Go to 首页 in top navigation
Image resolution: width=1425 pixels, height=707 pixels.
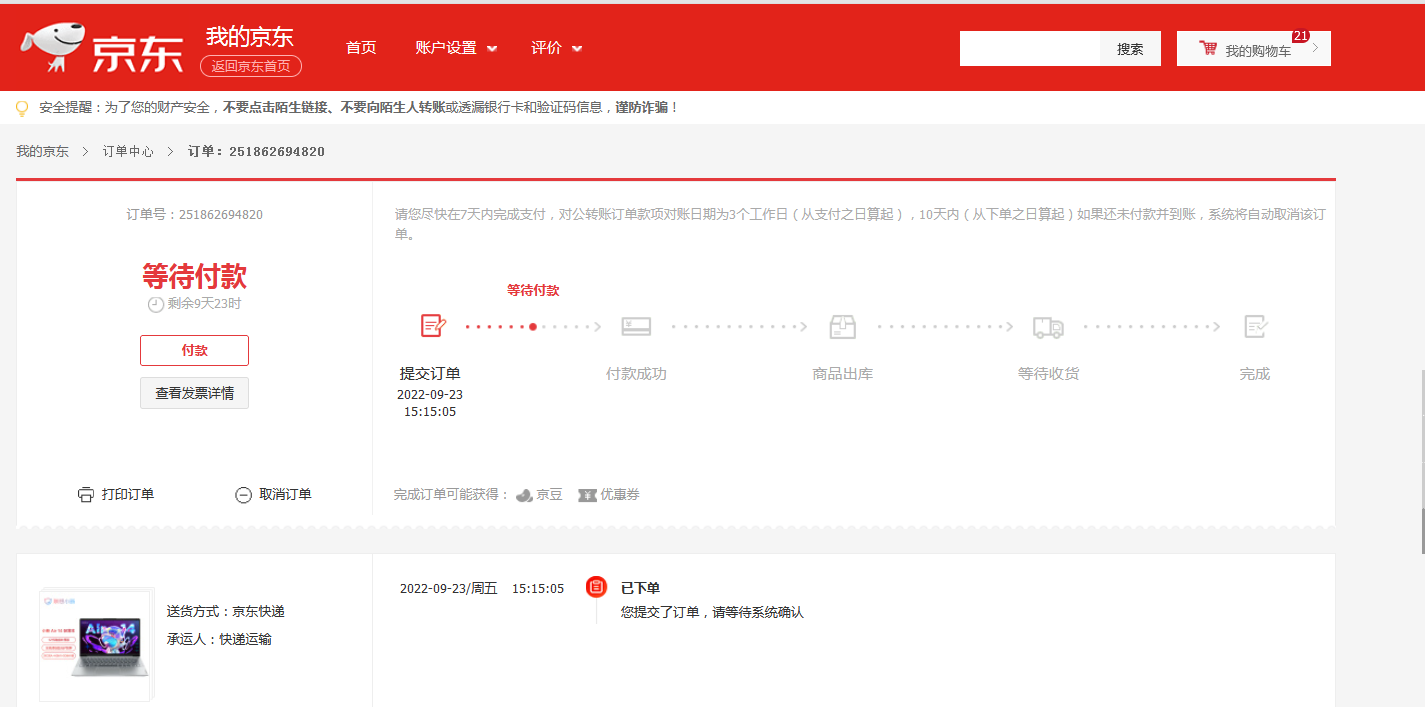tap(361, 48)
